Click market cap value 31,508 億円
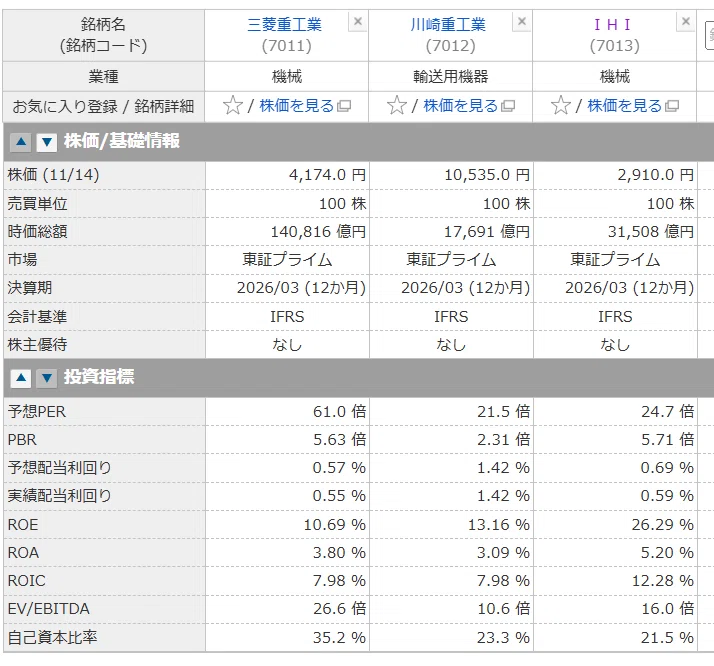This screenshot has width=714, height=666. click(x=651, y=232)
